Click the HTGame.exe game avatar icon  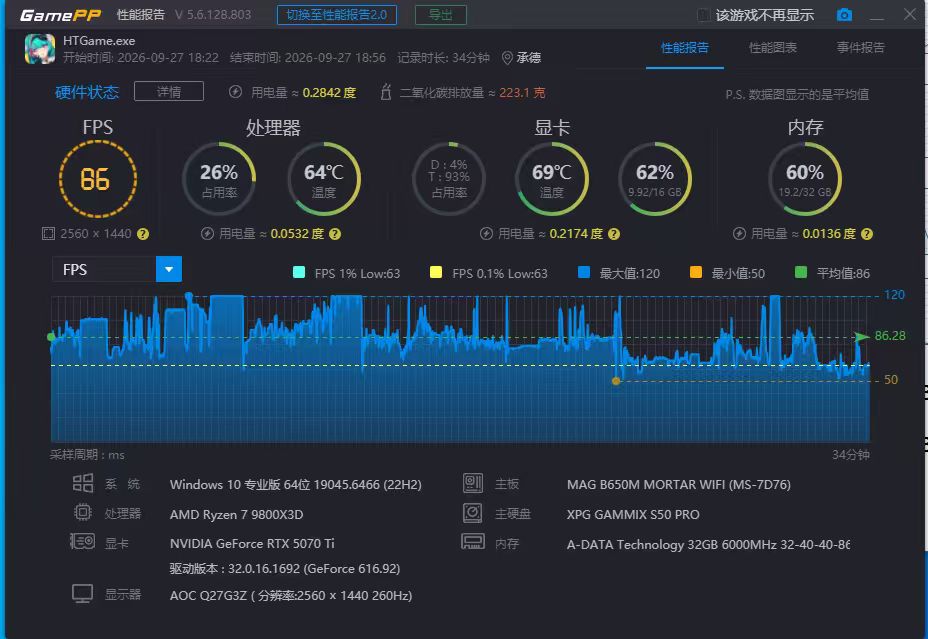tap(40, 49)
